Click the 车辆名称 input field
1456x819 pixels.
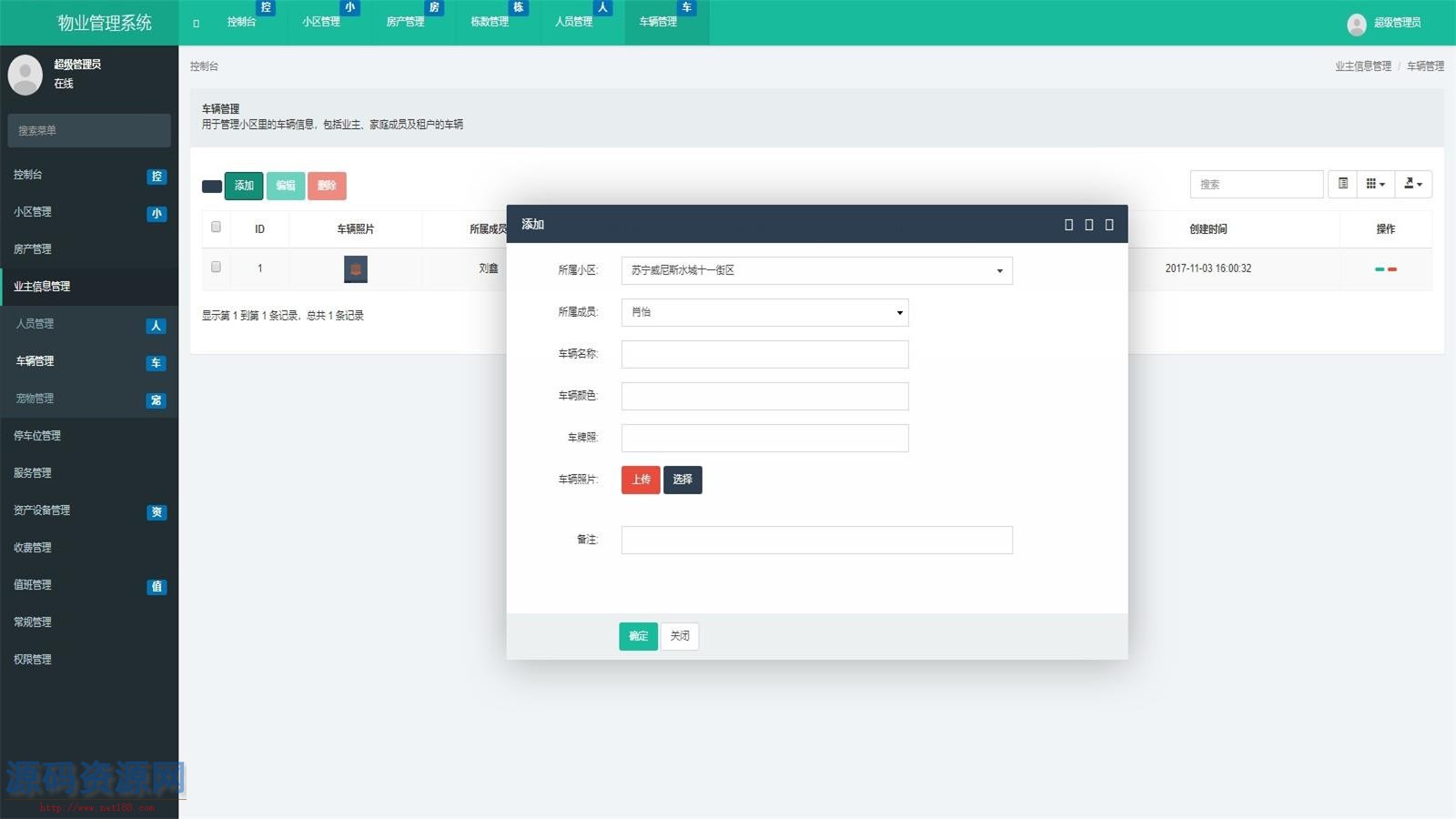[x=764, y=354]
